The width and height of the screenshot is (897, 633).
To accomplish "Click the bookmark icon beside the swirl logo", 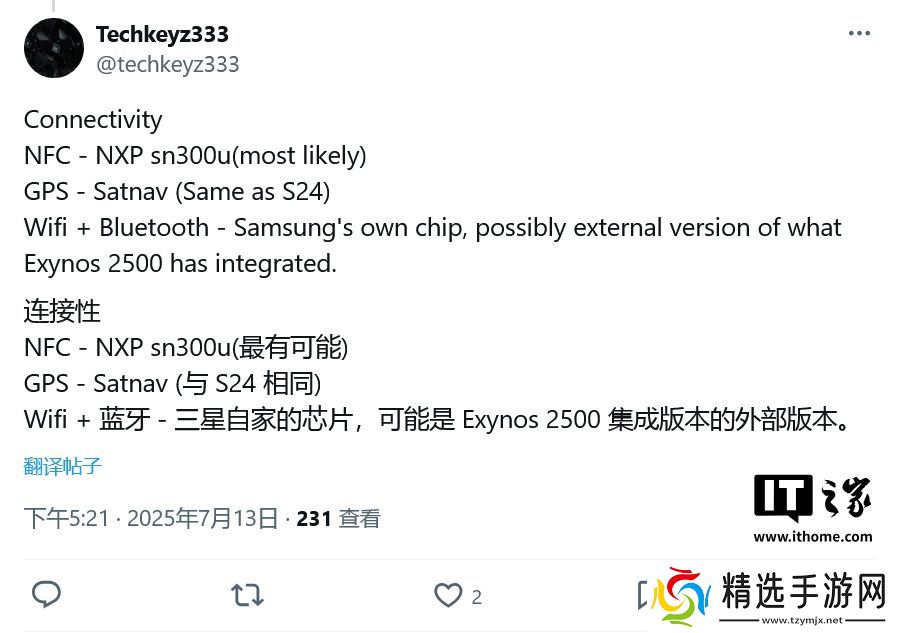I will tap(642, 595).
